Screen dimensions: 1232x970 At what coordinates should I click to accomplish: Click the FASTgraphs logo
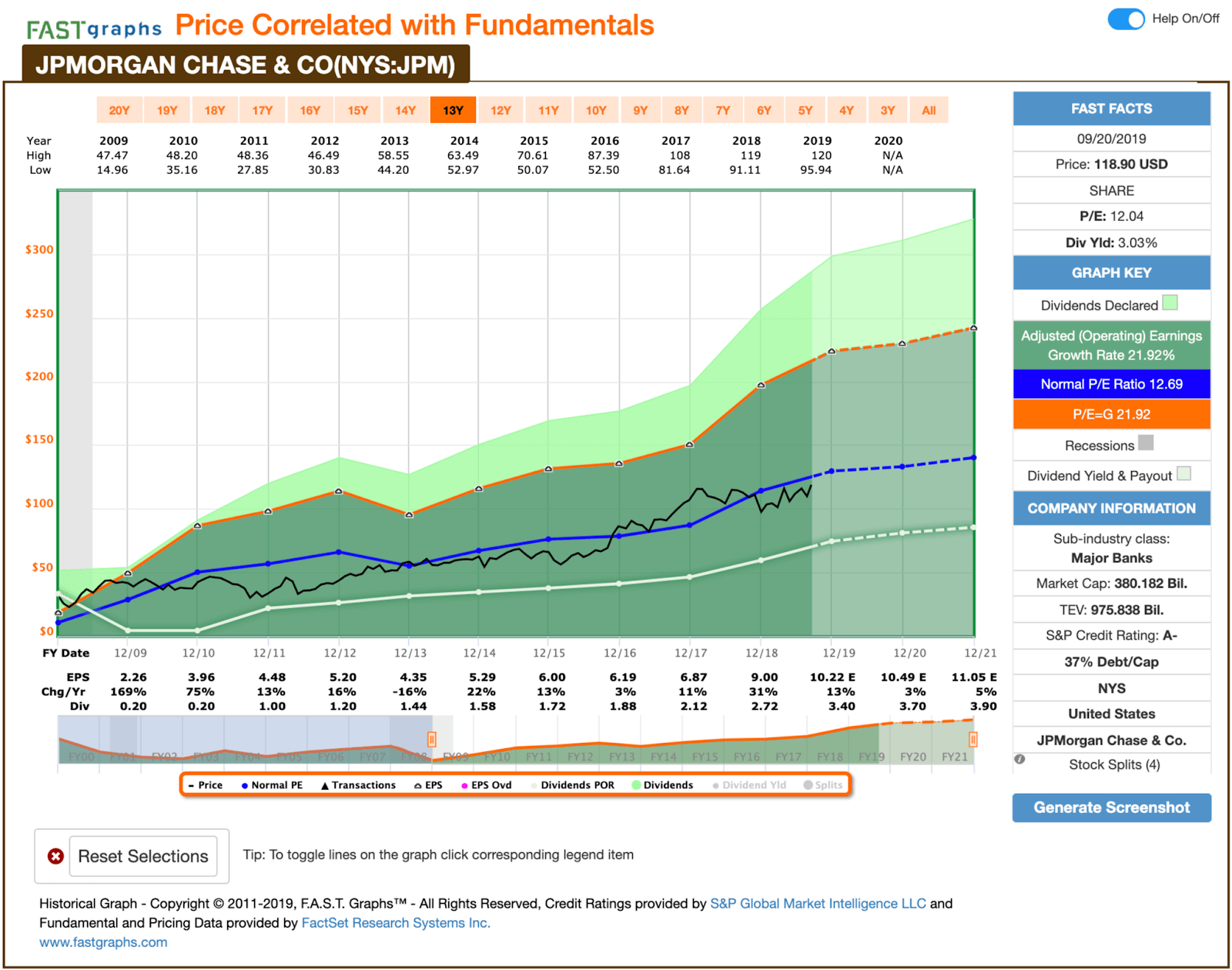[94, 29]
